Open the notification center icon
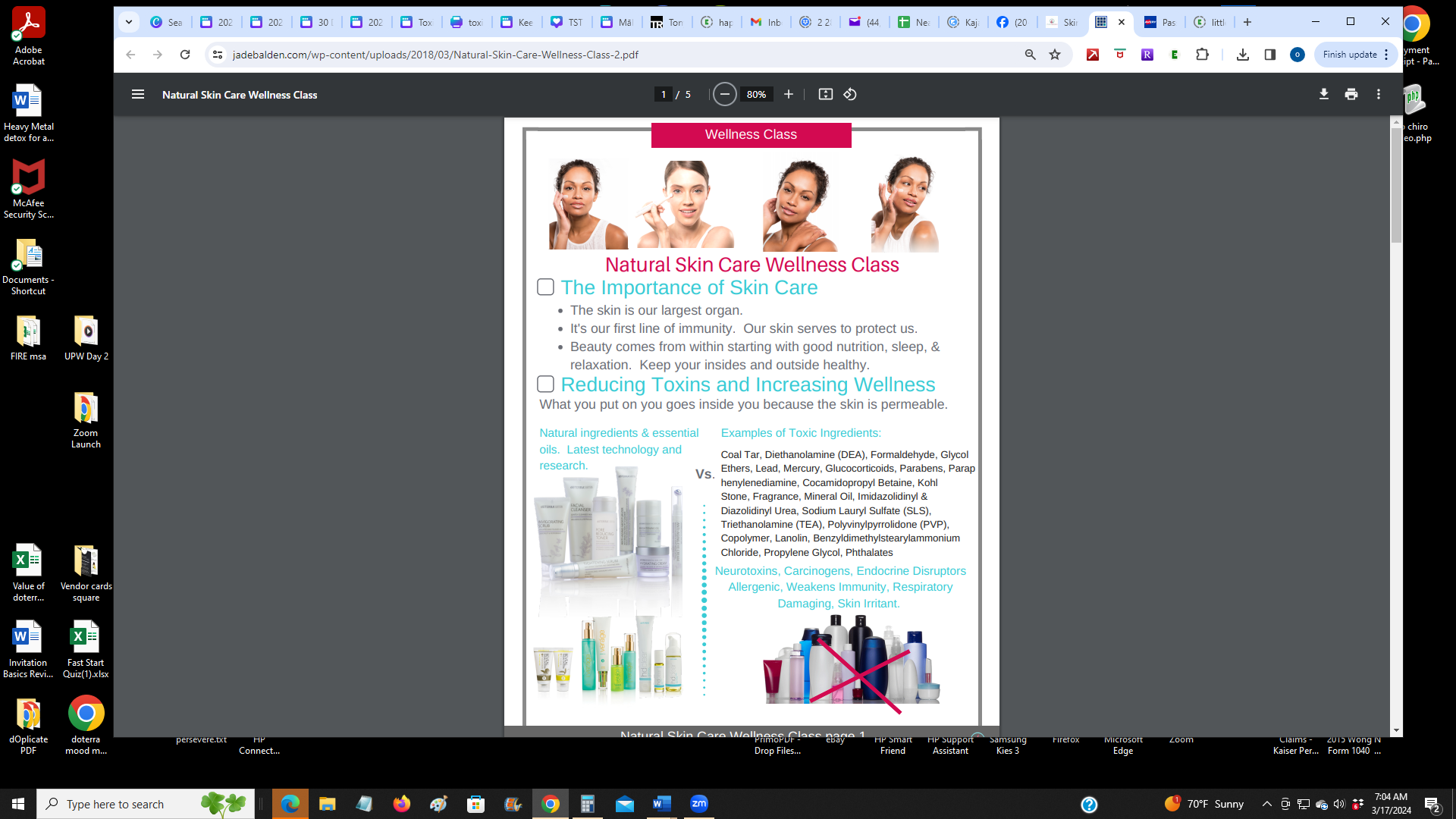This screenshot has width=1456, height=819. [x=1432, y=804]
